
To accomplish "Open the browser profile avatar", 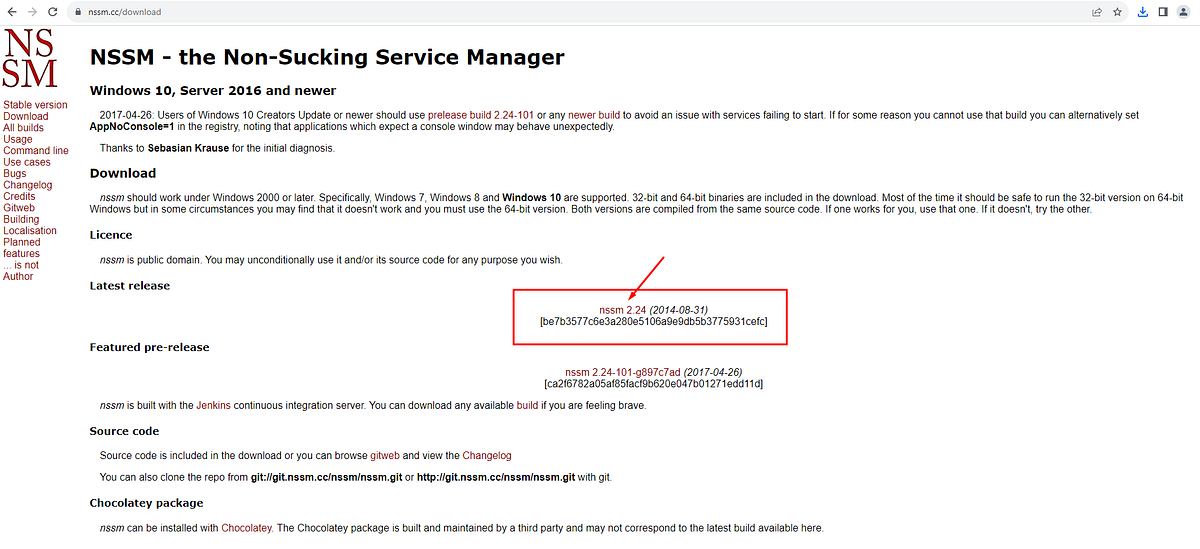I will [x=1184, y=12].
